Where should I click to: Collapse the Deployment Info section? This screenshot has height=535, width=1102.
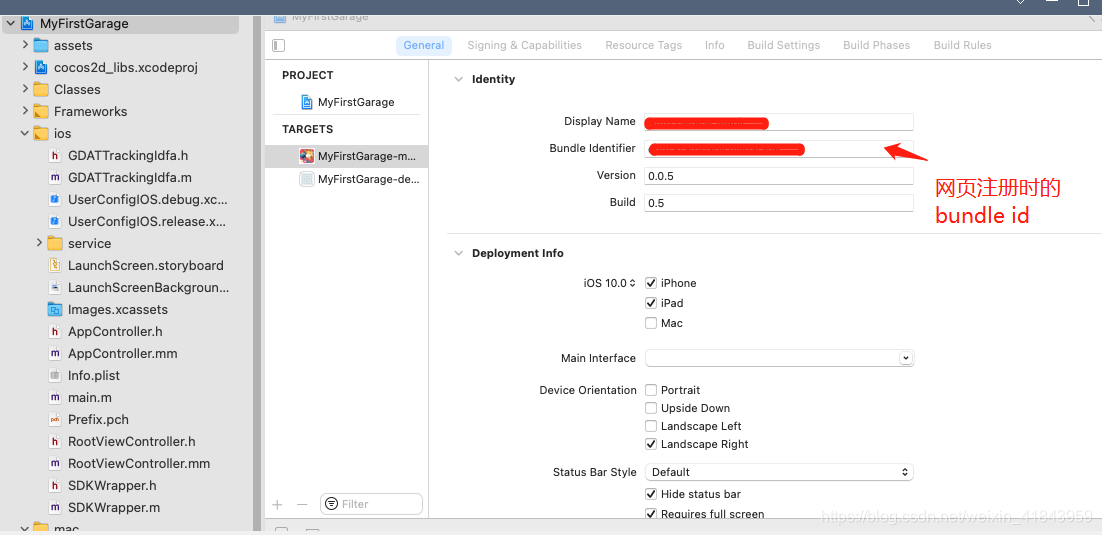tap(458, 253)
